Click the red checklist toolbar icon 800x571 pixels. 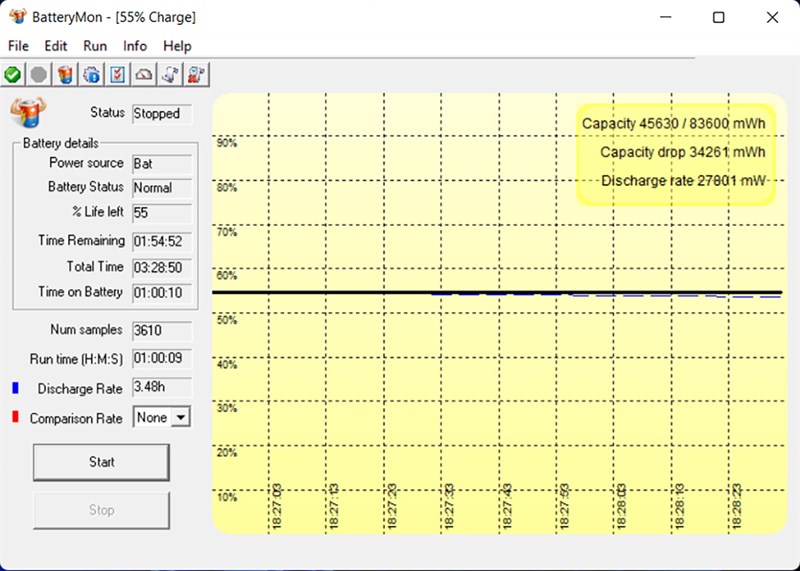118,75
